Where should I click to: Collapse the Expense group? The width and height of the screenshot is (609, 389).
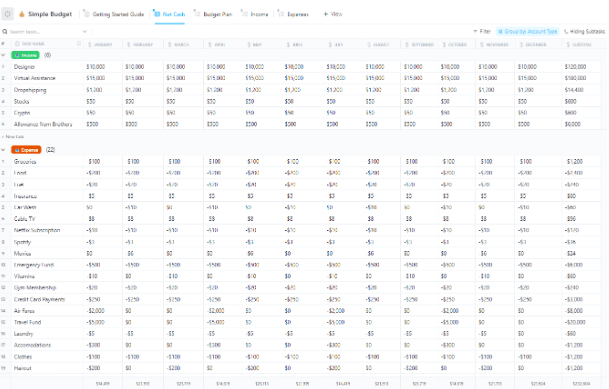3,150
